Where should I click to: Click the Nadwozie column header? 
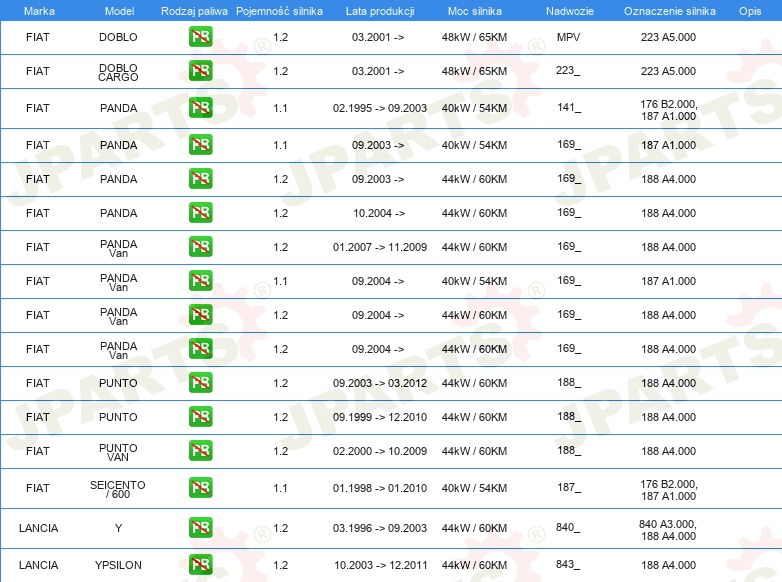pos(570,11)
